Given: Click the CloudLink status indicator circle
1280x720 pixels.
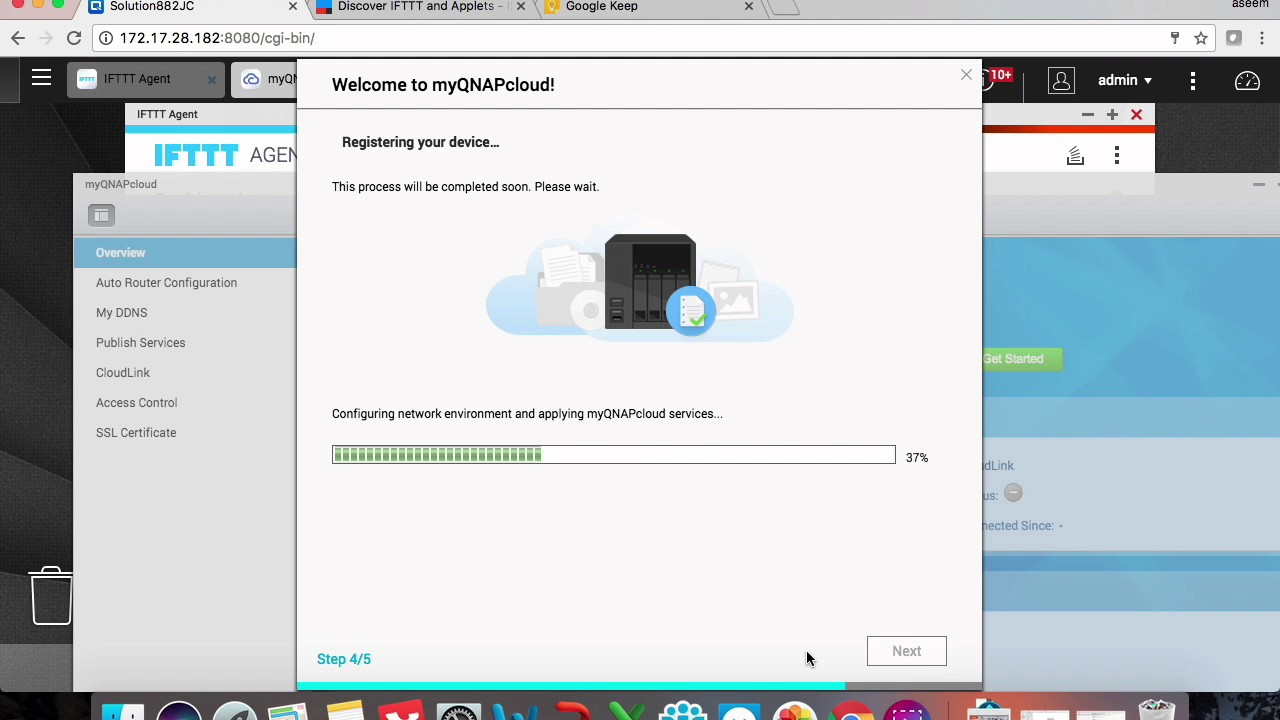Looking at the screenshot, I should coord(1013,493).
